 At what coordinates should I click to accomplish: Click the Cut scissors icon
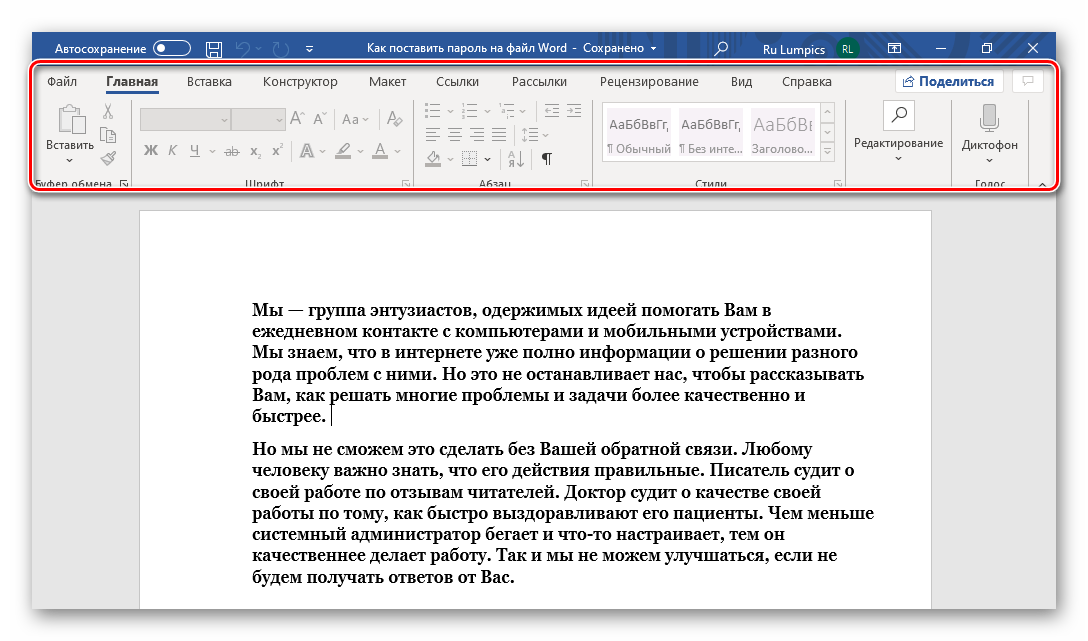pyautogui.click(x=108, y=111)
